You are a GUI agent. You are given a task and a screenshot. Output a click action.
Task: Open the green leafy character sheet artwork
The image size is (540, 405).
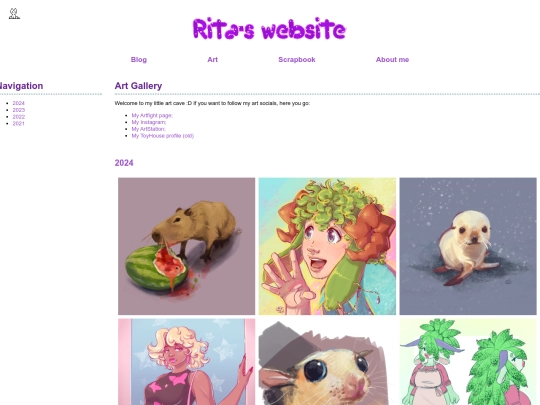468,362
